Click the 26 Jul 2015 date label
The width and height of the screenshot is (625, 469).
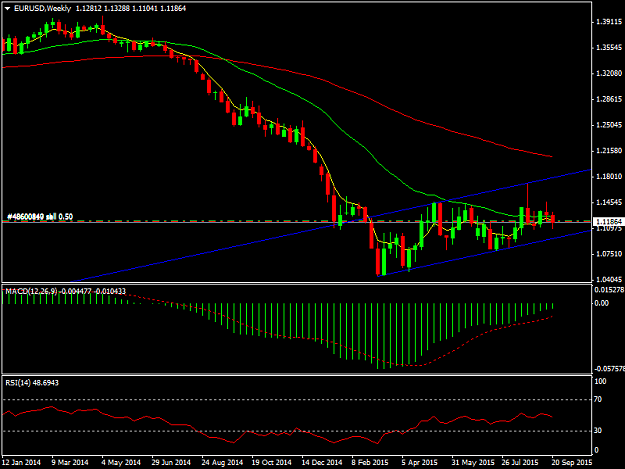520,462
